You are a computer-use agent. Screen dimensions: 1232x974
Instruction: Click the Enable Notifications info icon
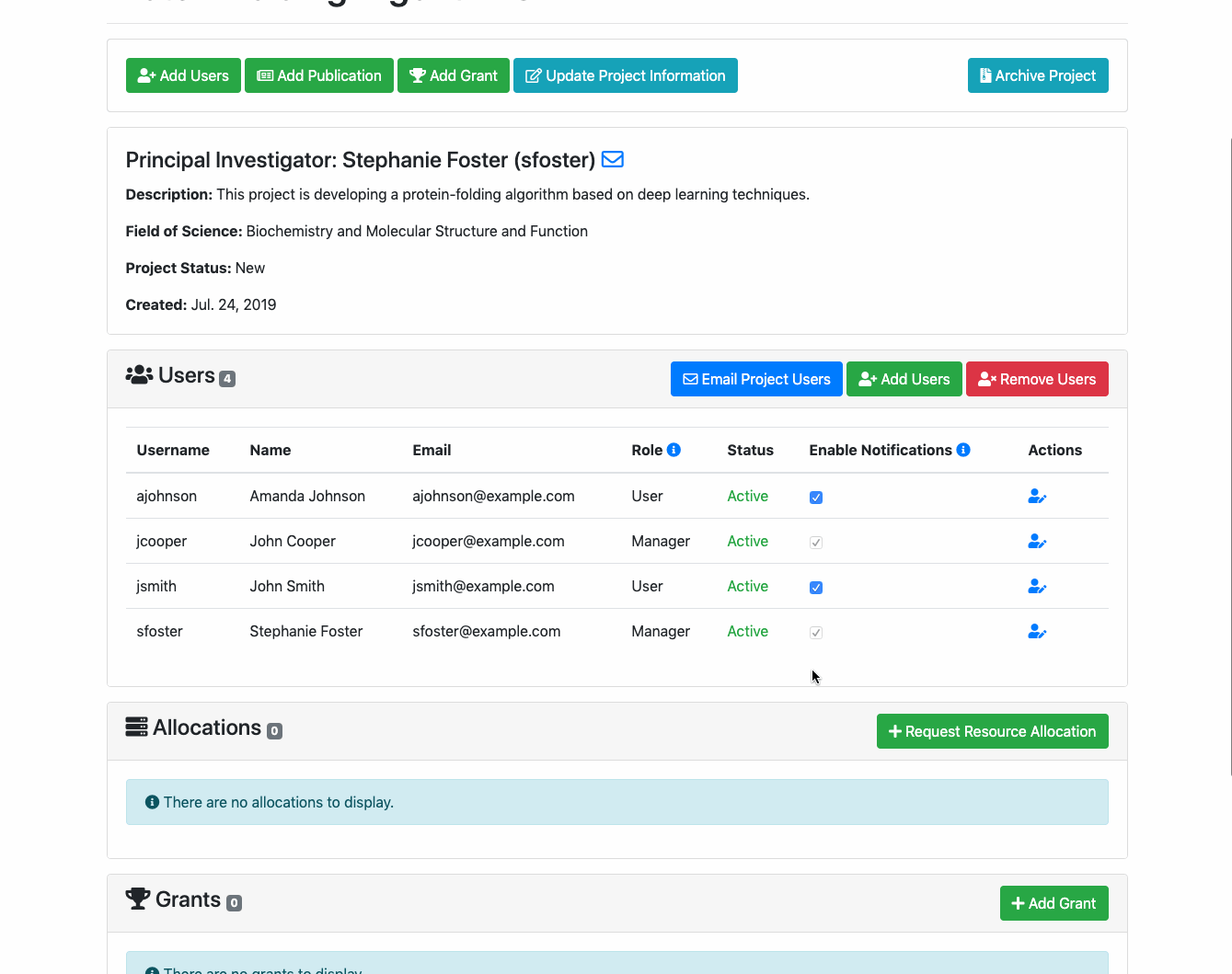click(963, 450)
